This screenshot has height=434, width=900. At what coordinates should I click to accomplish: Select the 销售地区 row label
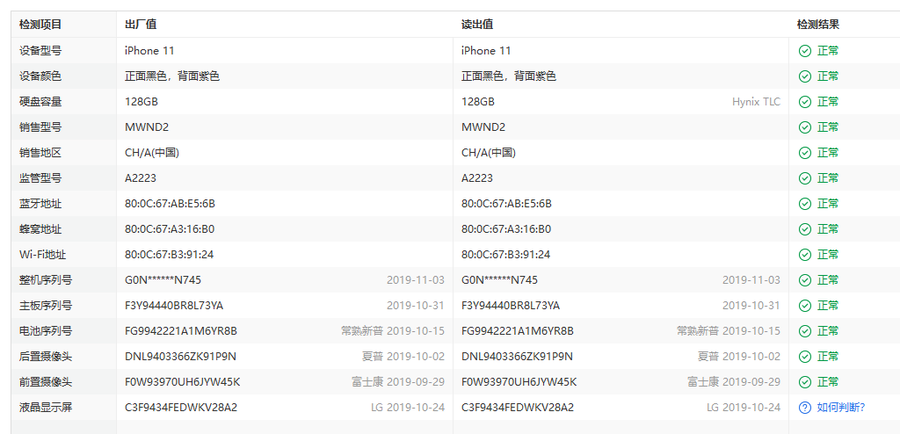[40, 153]
